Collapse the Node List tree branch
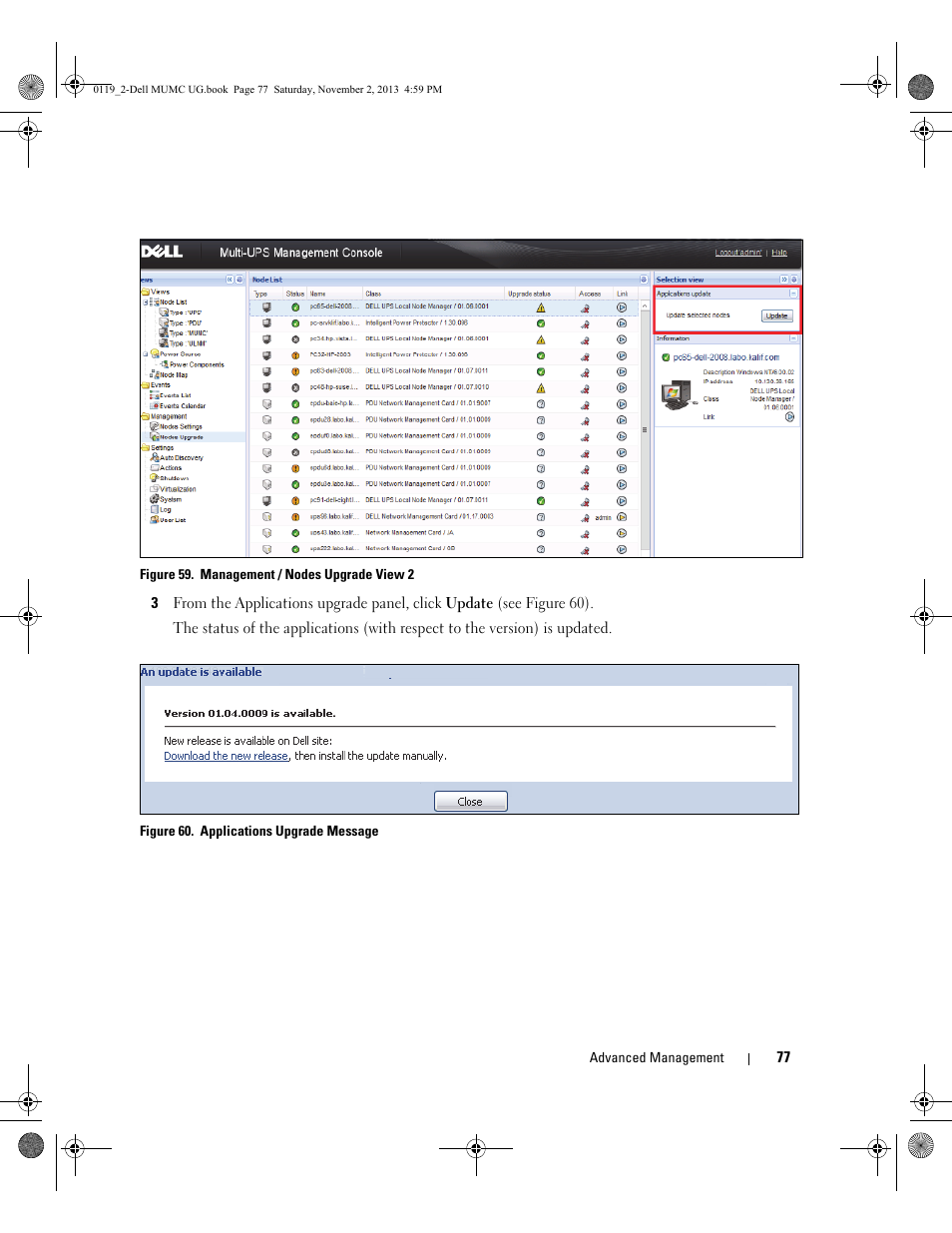952x1233 pixels. coord(146,303)
